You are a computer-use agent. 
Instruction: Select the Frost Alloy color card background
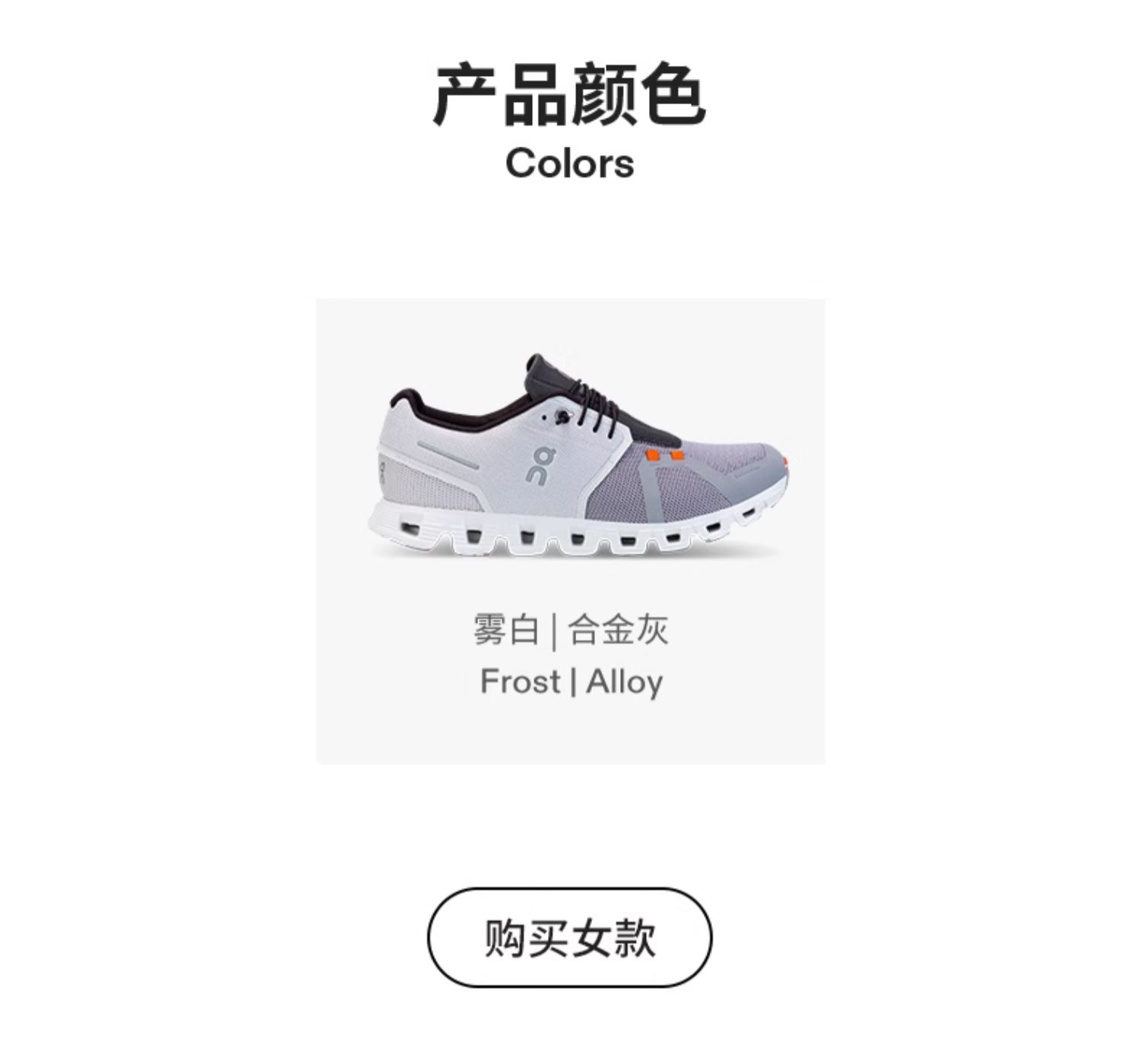click(x=570, y=531)
